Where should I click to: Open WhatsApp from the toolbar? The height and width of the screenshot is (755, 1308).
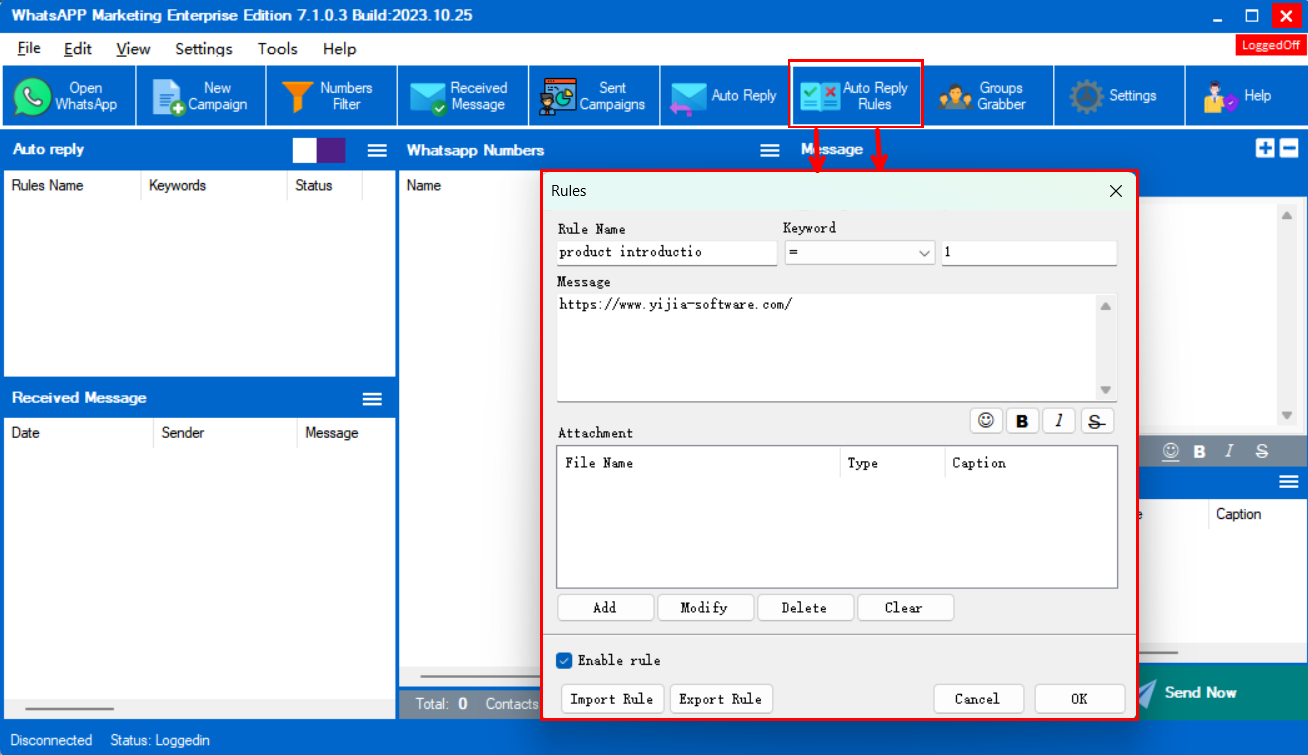click(68, 96)
